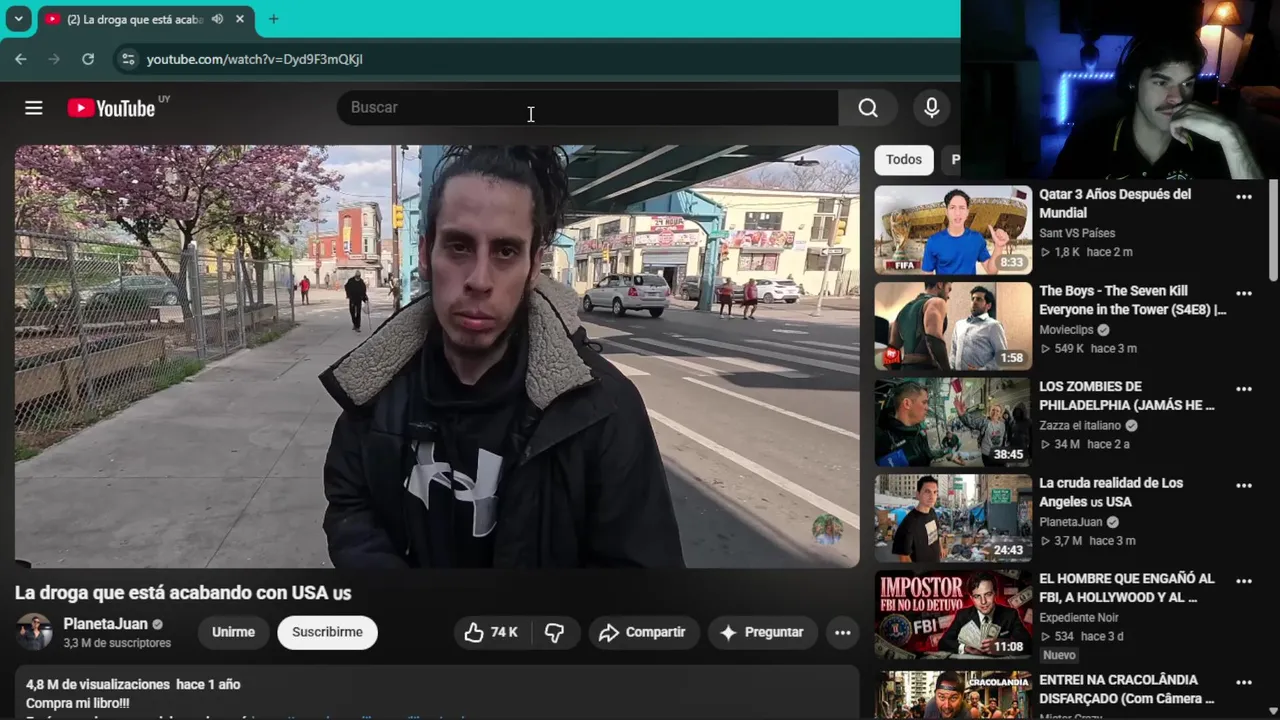Open the Preguntar AI button
Image resolution: width=1280 pixels, height=720 pixels.
pos(762,632)
